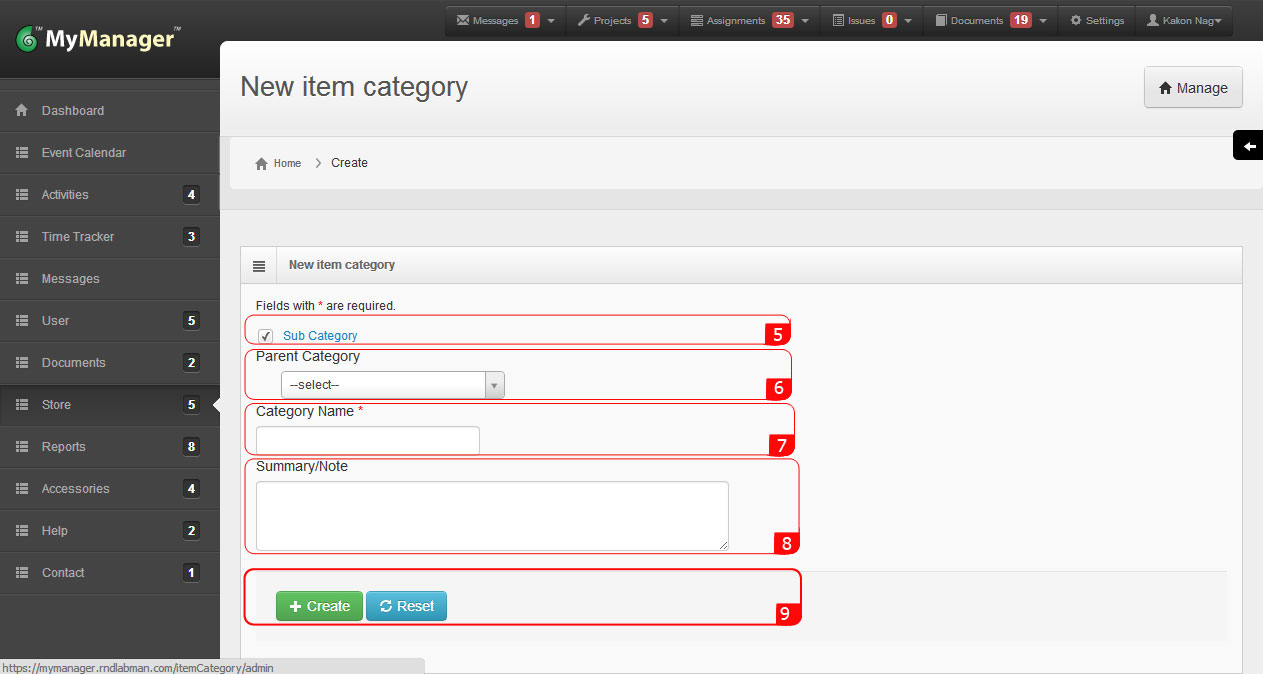Expand the Messages dropdown arrow

coord(550,19)
